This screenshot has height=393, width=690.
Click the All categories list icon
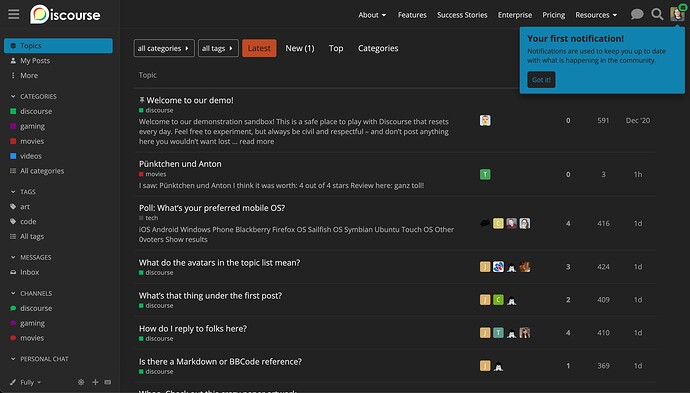[13, 171]
